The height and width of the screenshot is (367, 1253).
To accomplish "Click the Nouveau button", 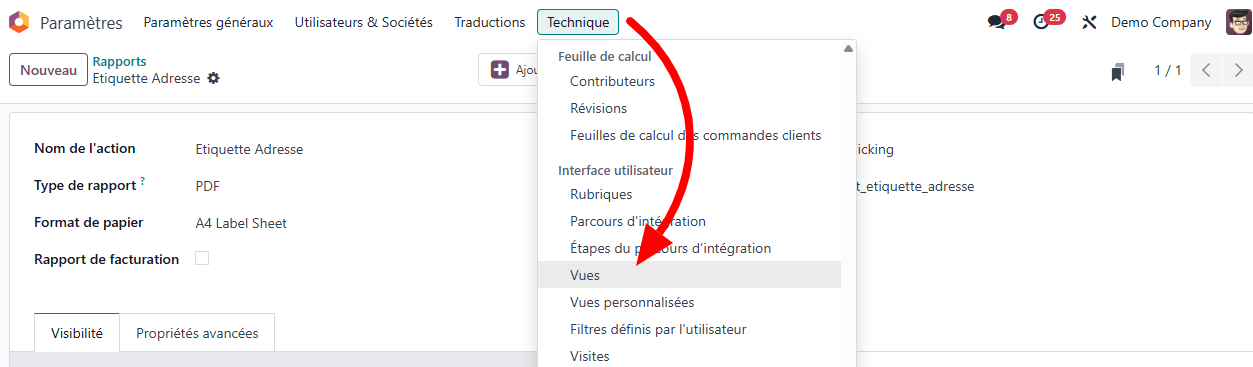I will 48,70.
